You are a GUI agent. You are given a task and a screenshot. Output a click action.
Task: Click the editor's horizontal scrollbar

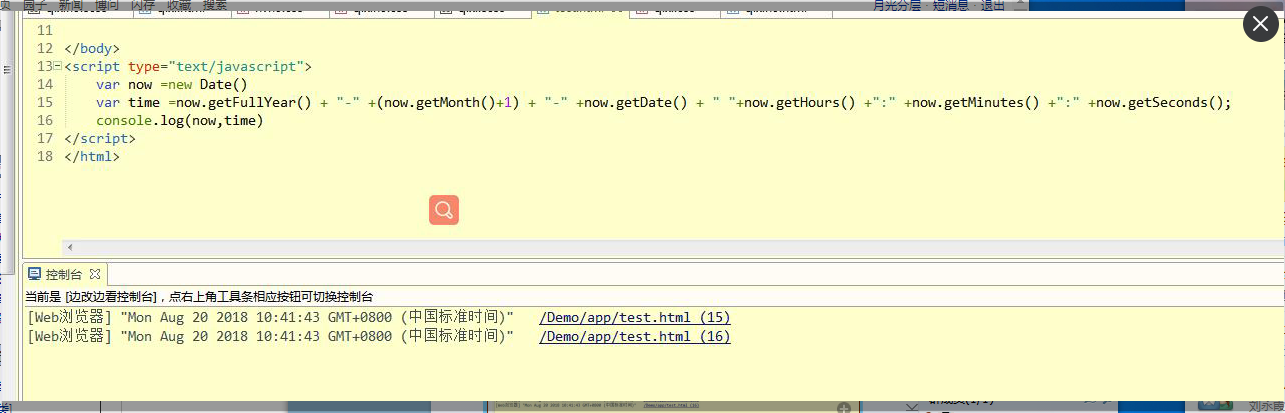pyautogui.click(x=672, y=247)
